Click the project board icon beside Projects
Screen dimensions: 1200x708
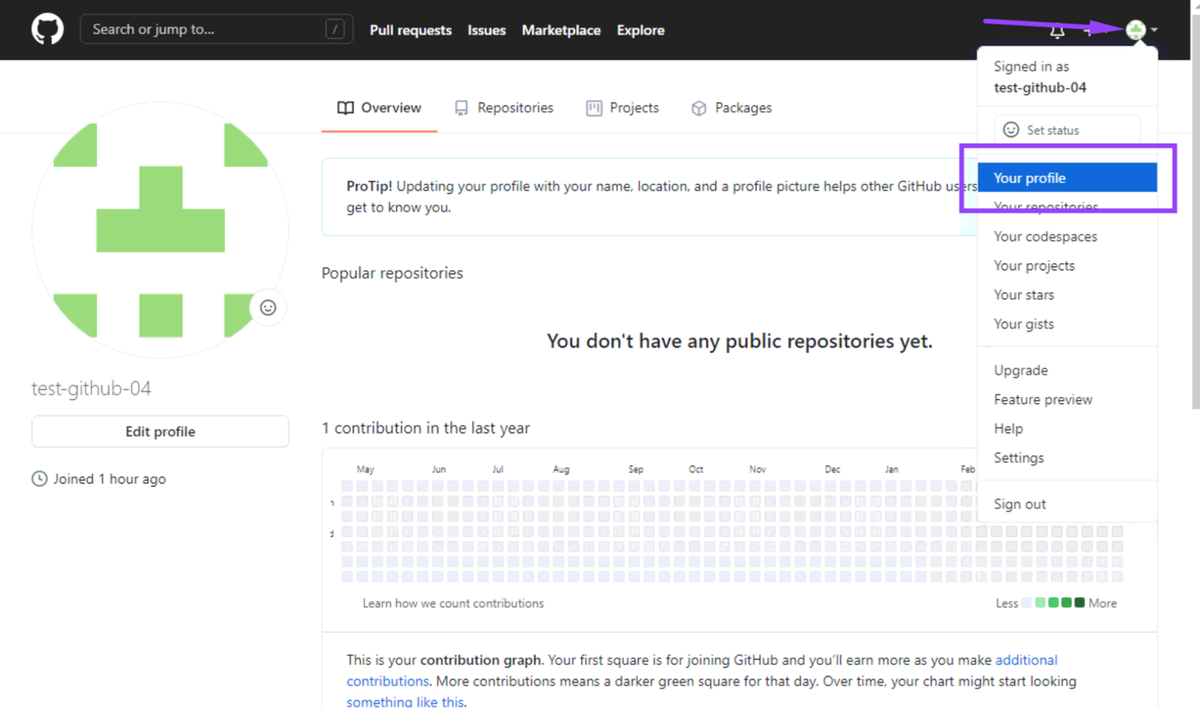click(594, 108)
